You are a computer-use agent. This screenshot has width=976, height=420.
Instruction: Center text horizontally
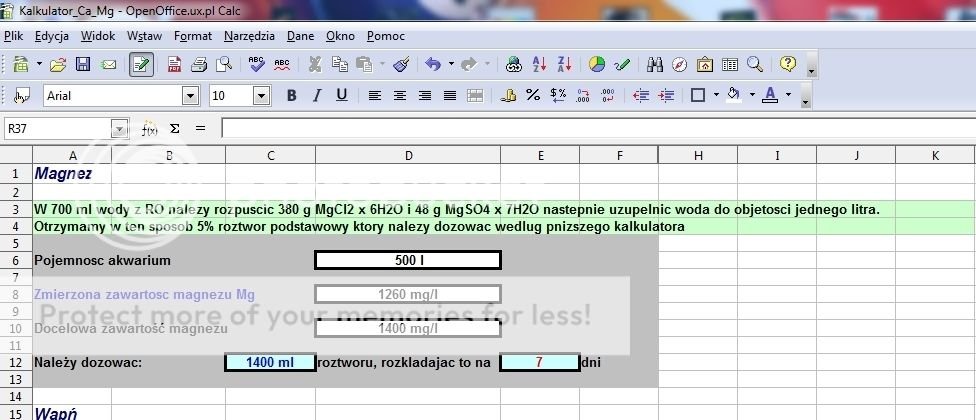click(400, 95)
